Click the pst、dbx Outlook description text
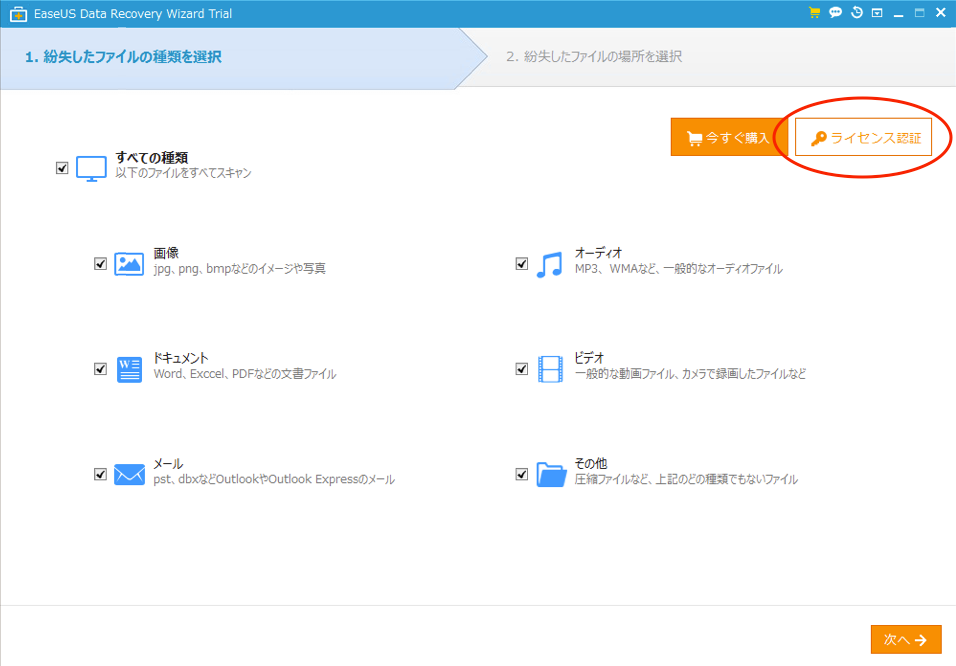 pyautogui.click(x=274, y=479)
